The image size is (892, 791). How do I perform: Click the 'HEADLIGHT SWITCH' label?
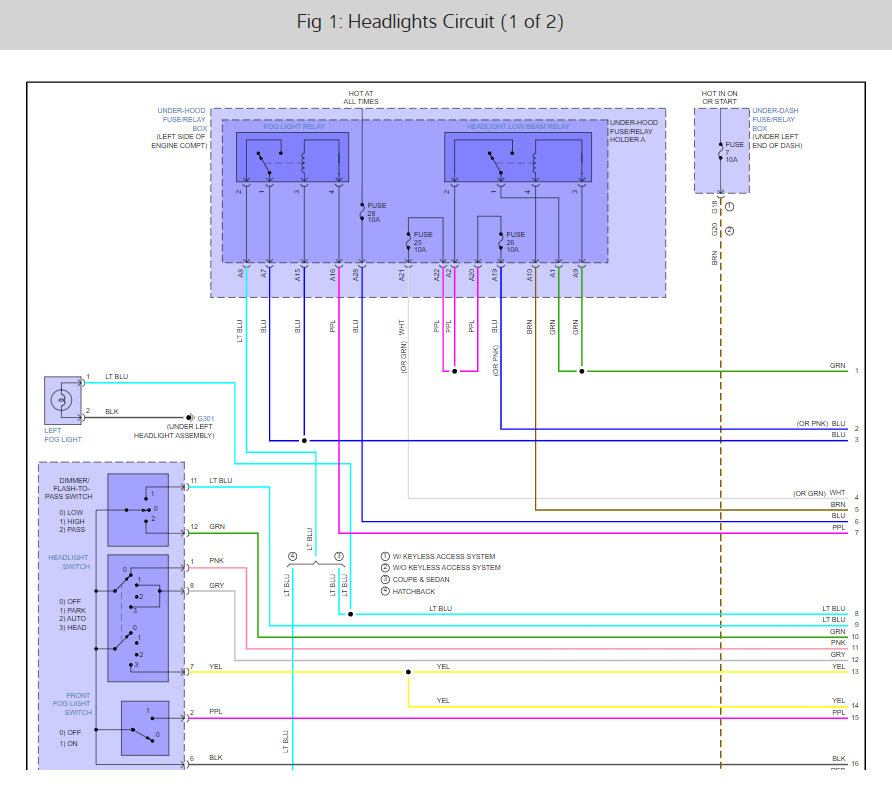pos(69,562)
